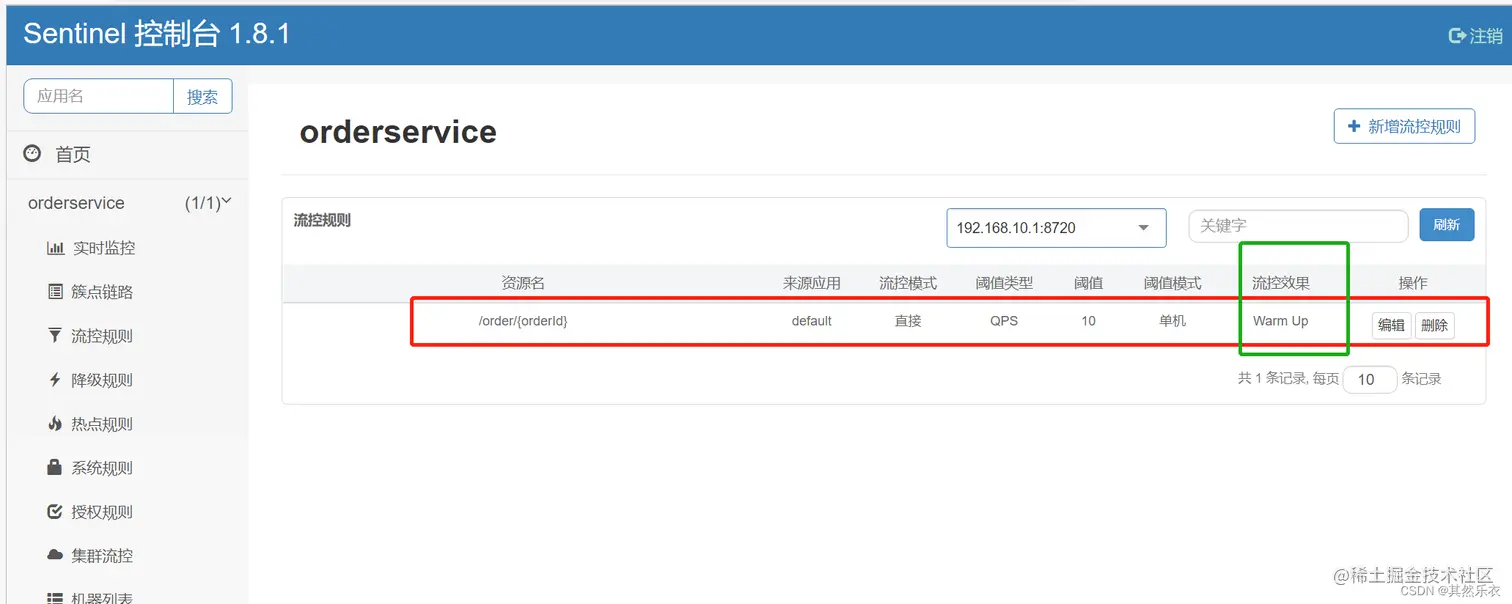Go to 授权规则 page
This screenshot has height=604, width=1512.
coord(102,512)
